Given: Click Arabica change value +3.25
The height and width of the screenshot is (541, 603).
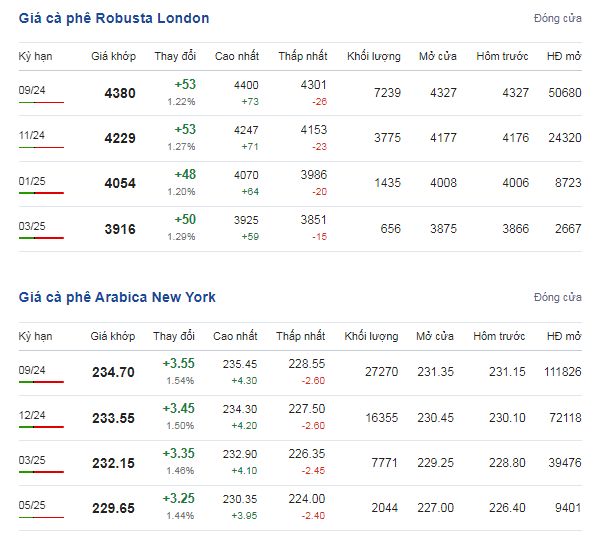Looking at the screenshot, I should pos(178,498).
